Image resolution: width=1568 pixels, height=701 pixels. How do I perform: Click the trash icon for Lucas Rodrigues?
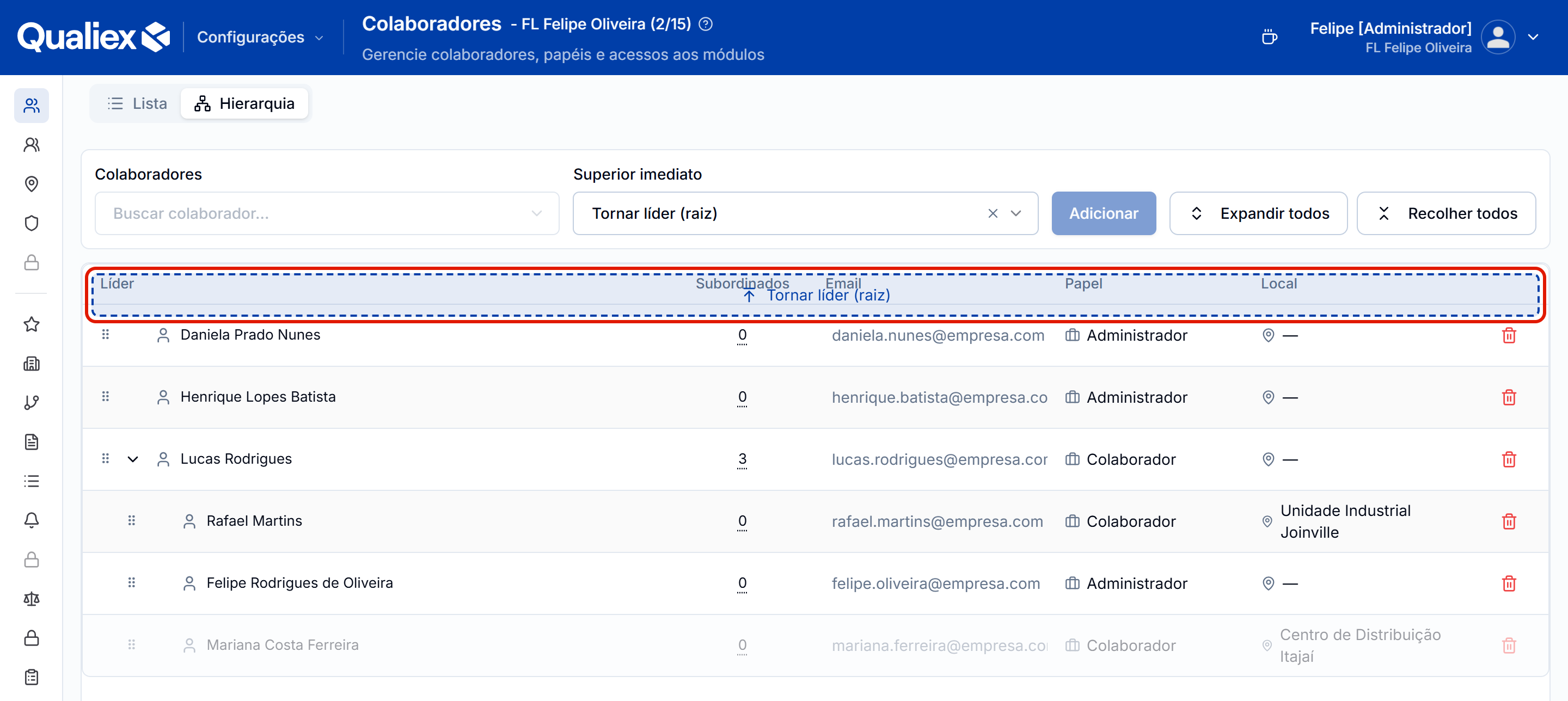[x=1508, y=459]
